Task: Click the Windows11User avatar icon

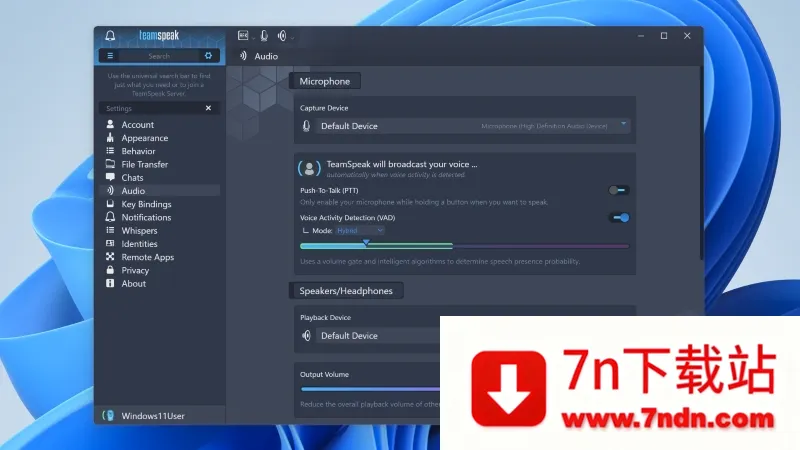Action: [x=108, y=416]
